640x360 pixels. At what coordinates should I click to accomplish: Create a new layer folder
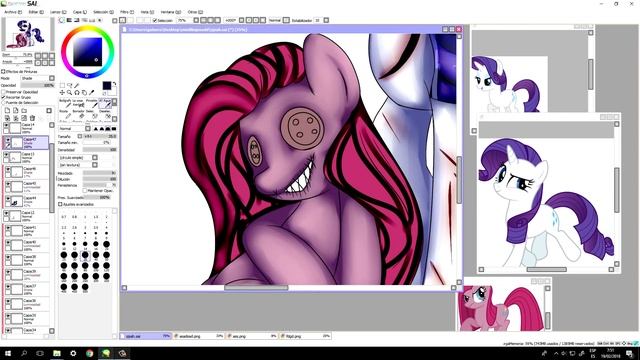pyautogui.click(x=24, y=111)
